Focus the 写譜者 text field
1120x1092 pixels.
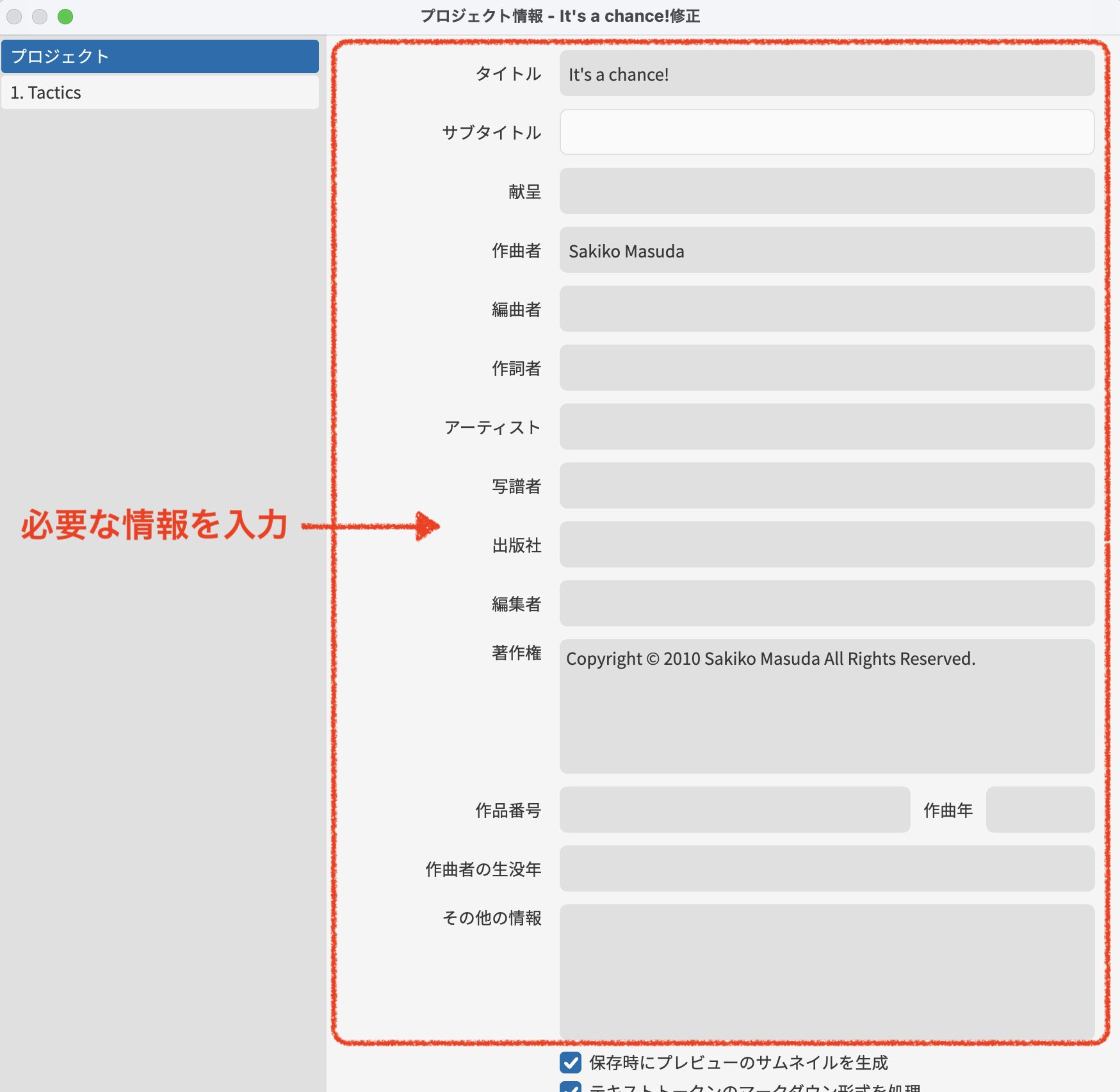point(826,486)
